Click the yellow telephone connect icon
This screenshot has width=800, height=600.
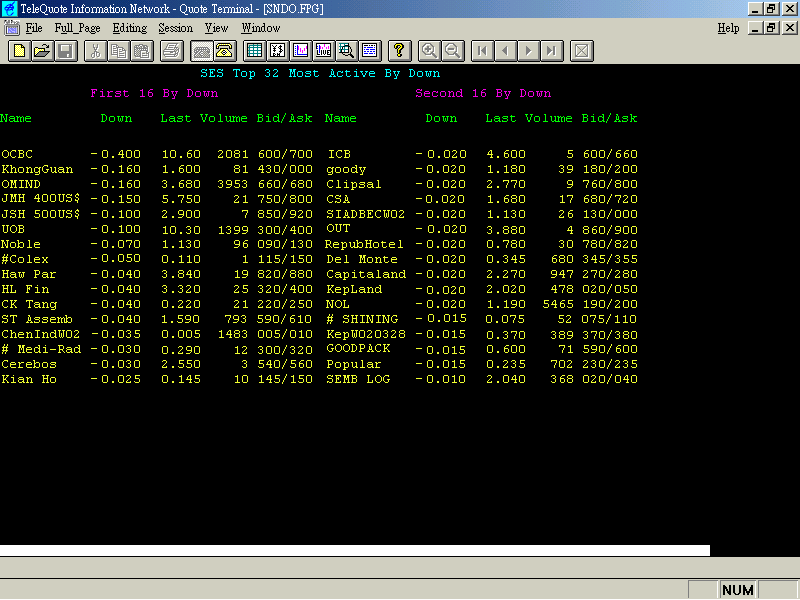pyautogui.click(x=224, y=51)
